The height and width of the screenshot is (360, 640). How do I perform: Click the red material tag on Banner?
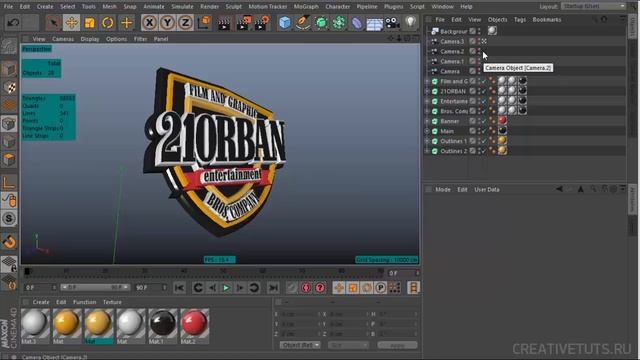pos(502,121)
